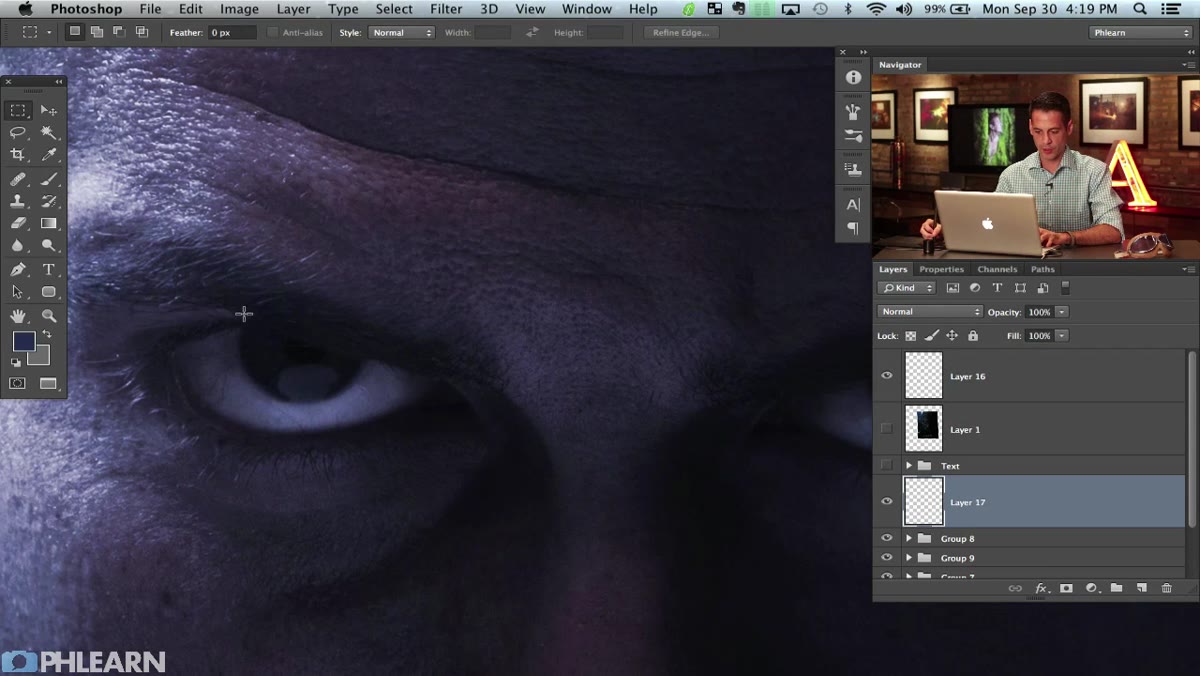This screenshot has height=676, width=1200.
Task: Open the Character panel icon
Action: click(853, 204)
